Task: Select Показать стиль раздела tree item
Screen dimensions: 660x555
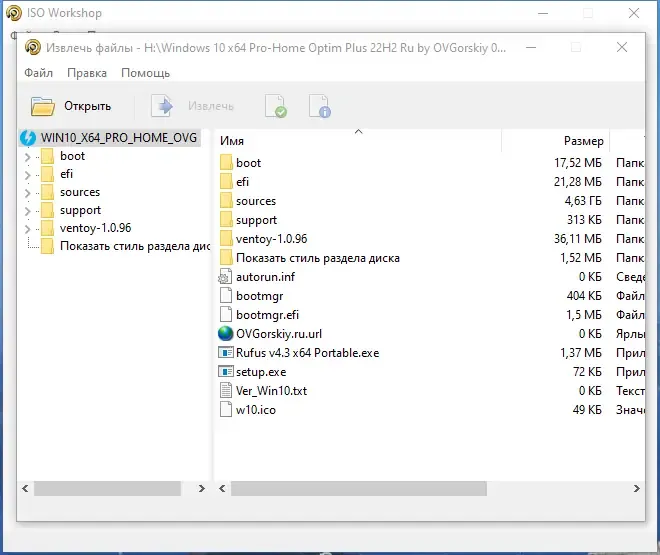Action: pos(135,246)
